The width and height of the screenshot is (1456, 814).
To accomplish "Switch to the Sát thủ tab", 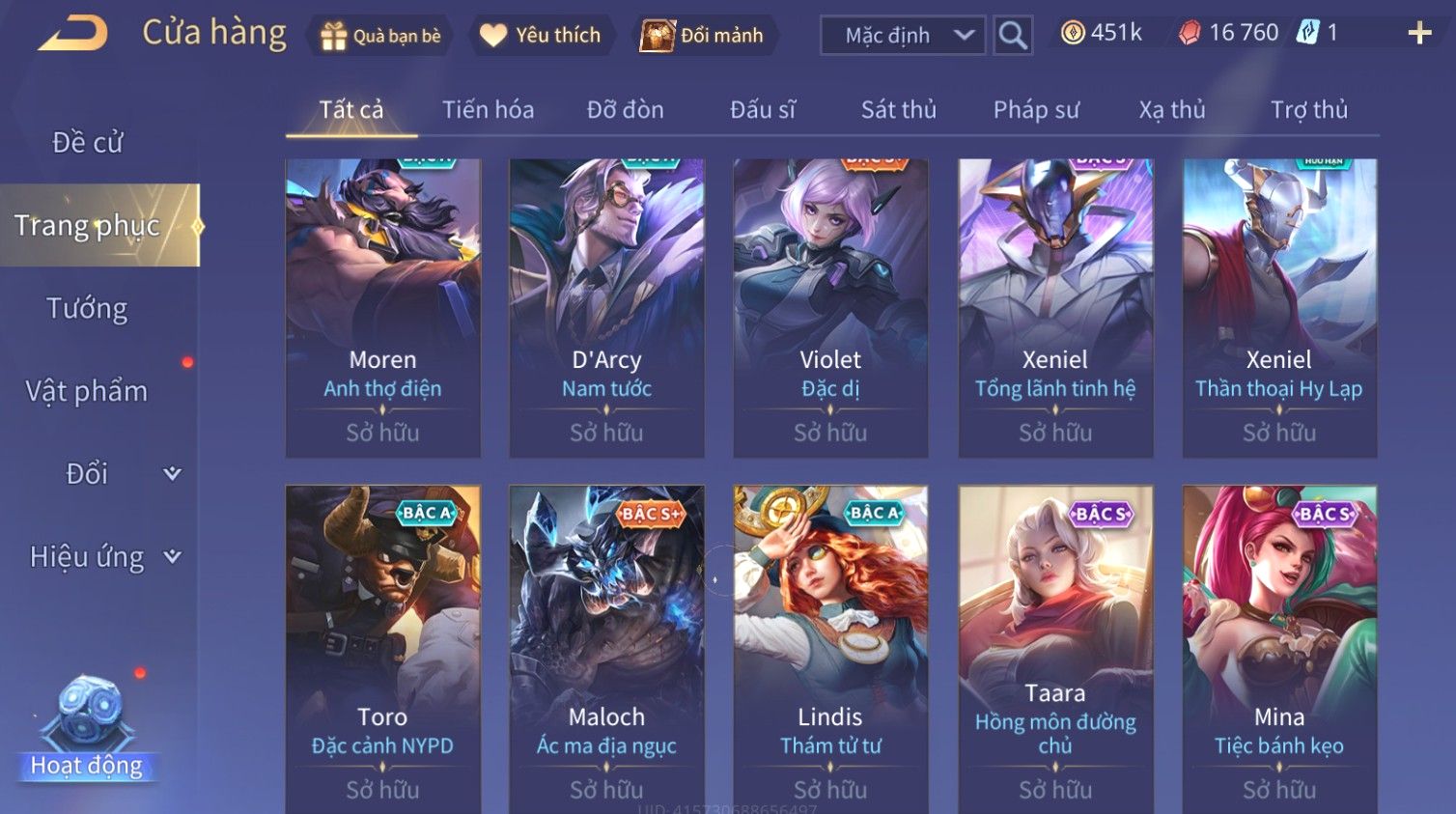I will [899, 109].
